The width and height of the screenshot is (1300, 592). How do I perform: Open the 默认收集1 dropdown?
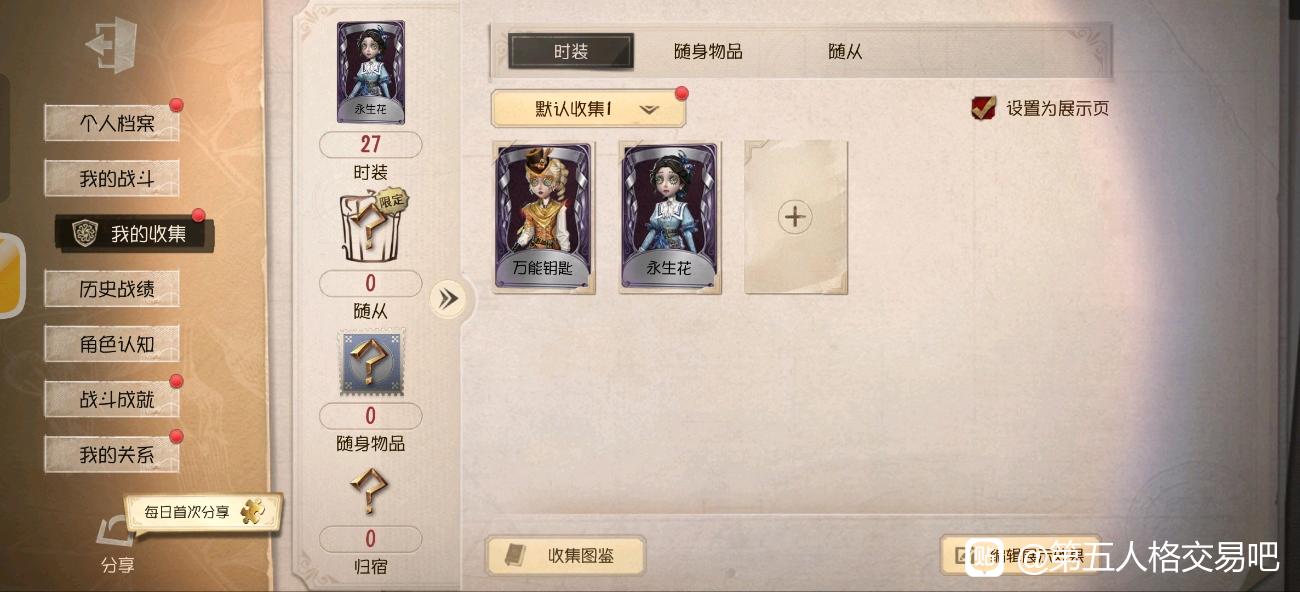(588, 109)
